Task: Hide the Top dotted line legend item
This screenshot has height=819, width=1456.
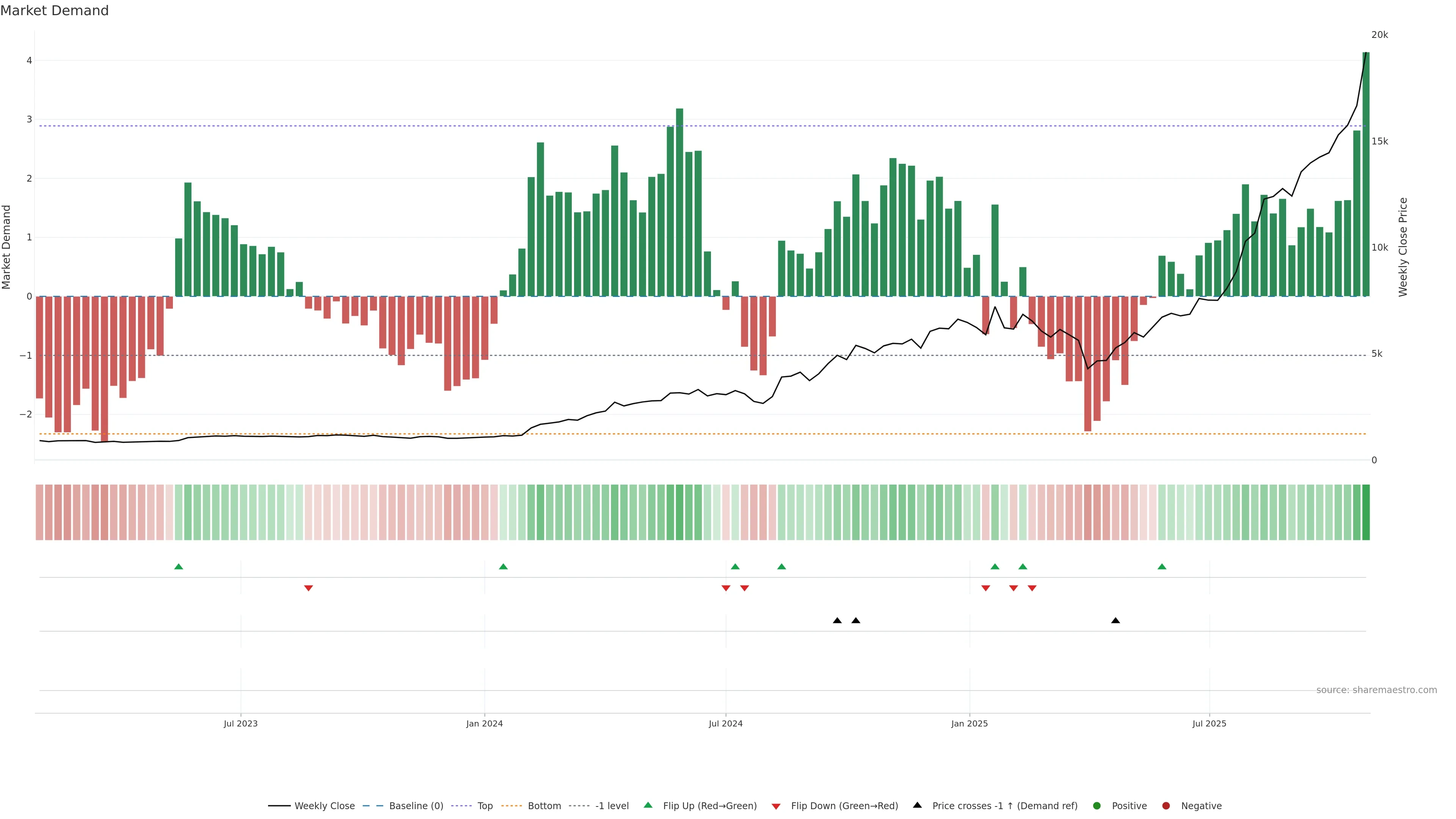Action: [x=485, y=806]
